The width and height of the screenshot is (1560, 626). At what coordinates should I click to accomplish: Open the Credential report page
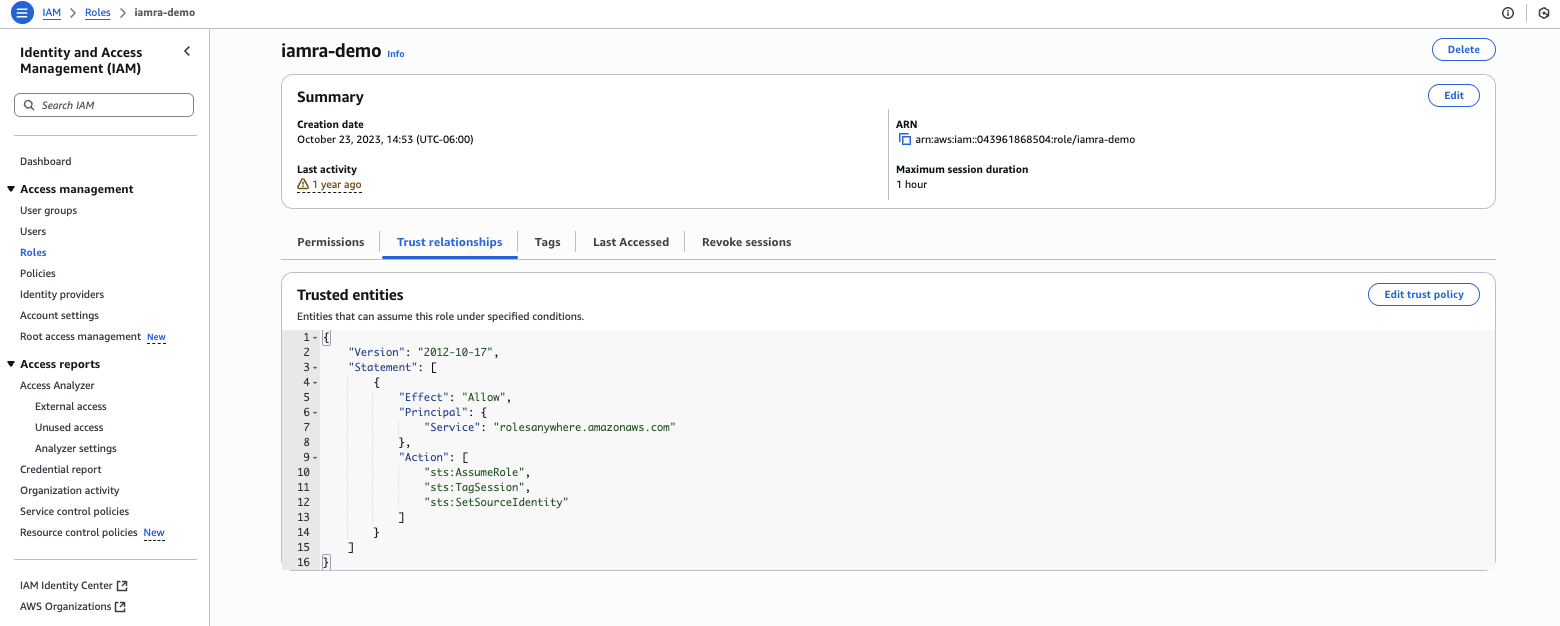tap(60, 469)
